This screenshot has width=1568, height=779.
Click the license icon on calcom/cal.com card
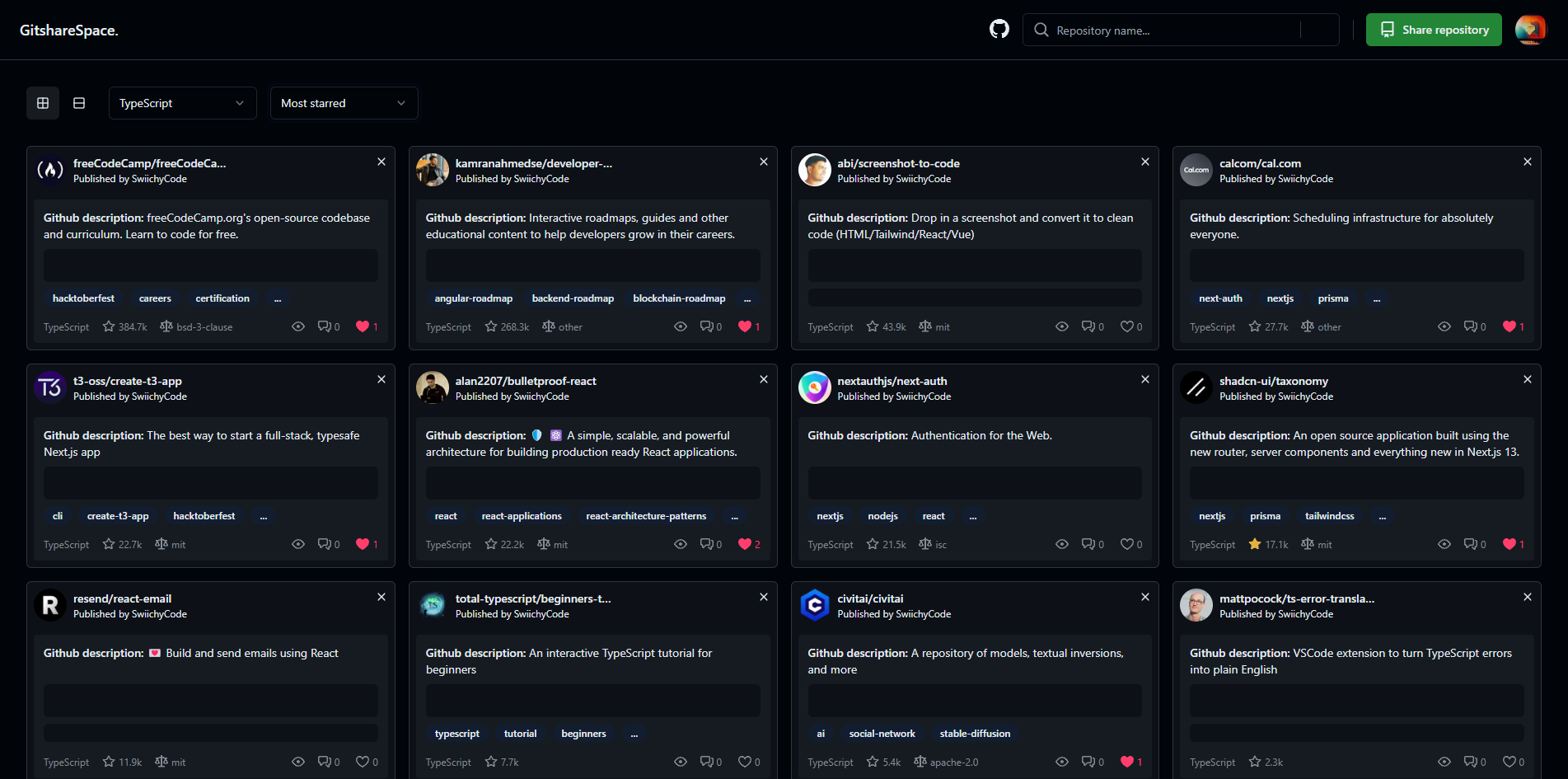pyautogui.click(x=1307, y=326)
